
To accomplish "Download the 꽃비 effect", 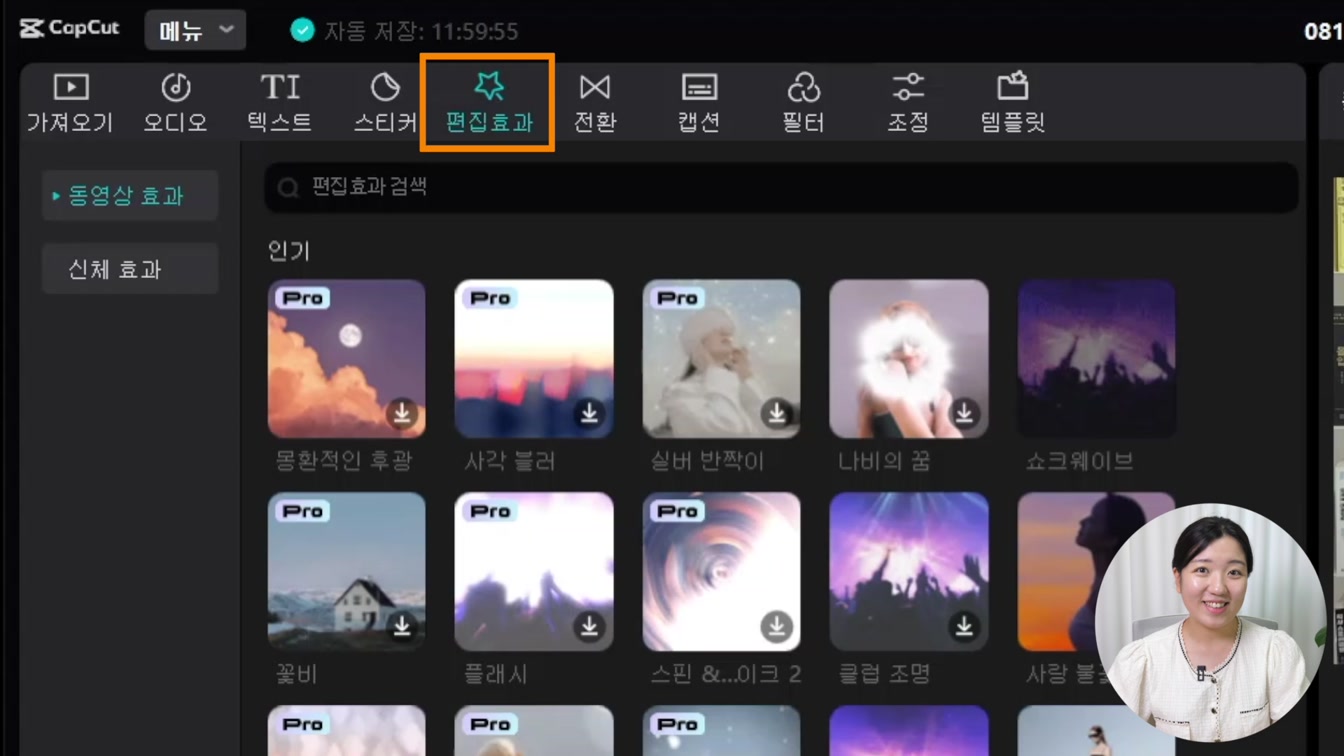I will point(402,626).
